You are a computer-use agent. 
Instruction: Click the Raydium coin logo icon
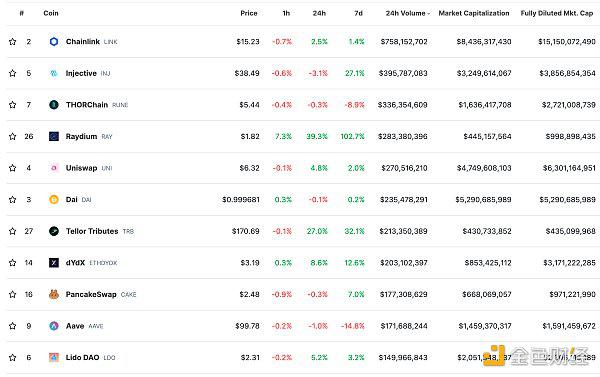(54, 136)
